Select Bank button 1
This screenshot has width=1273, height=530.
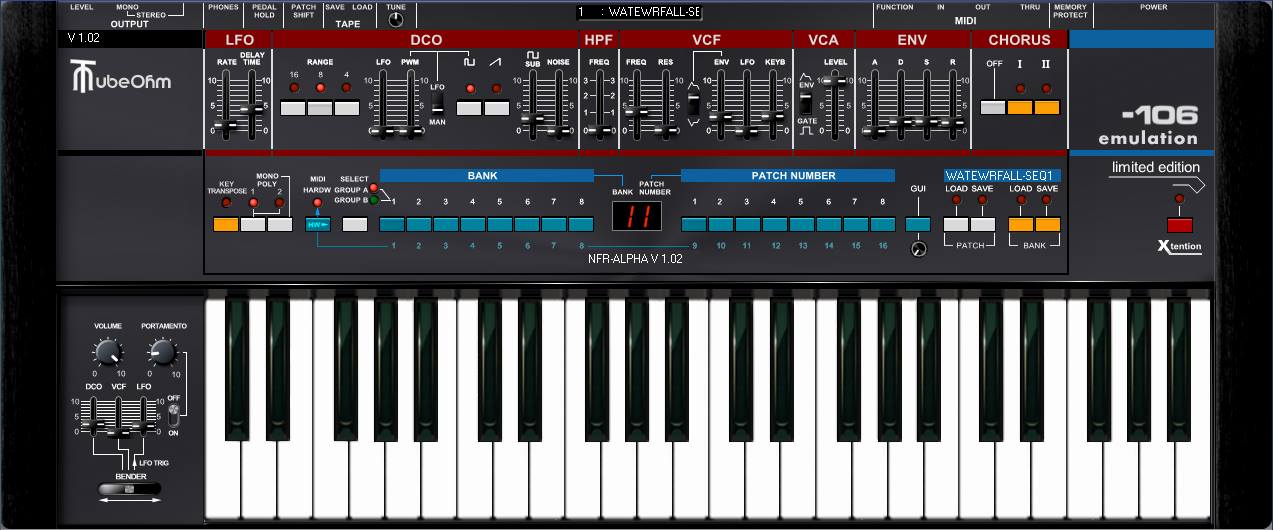coord(393,225)
